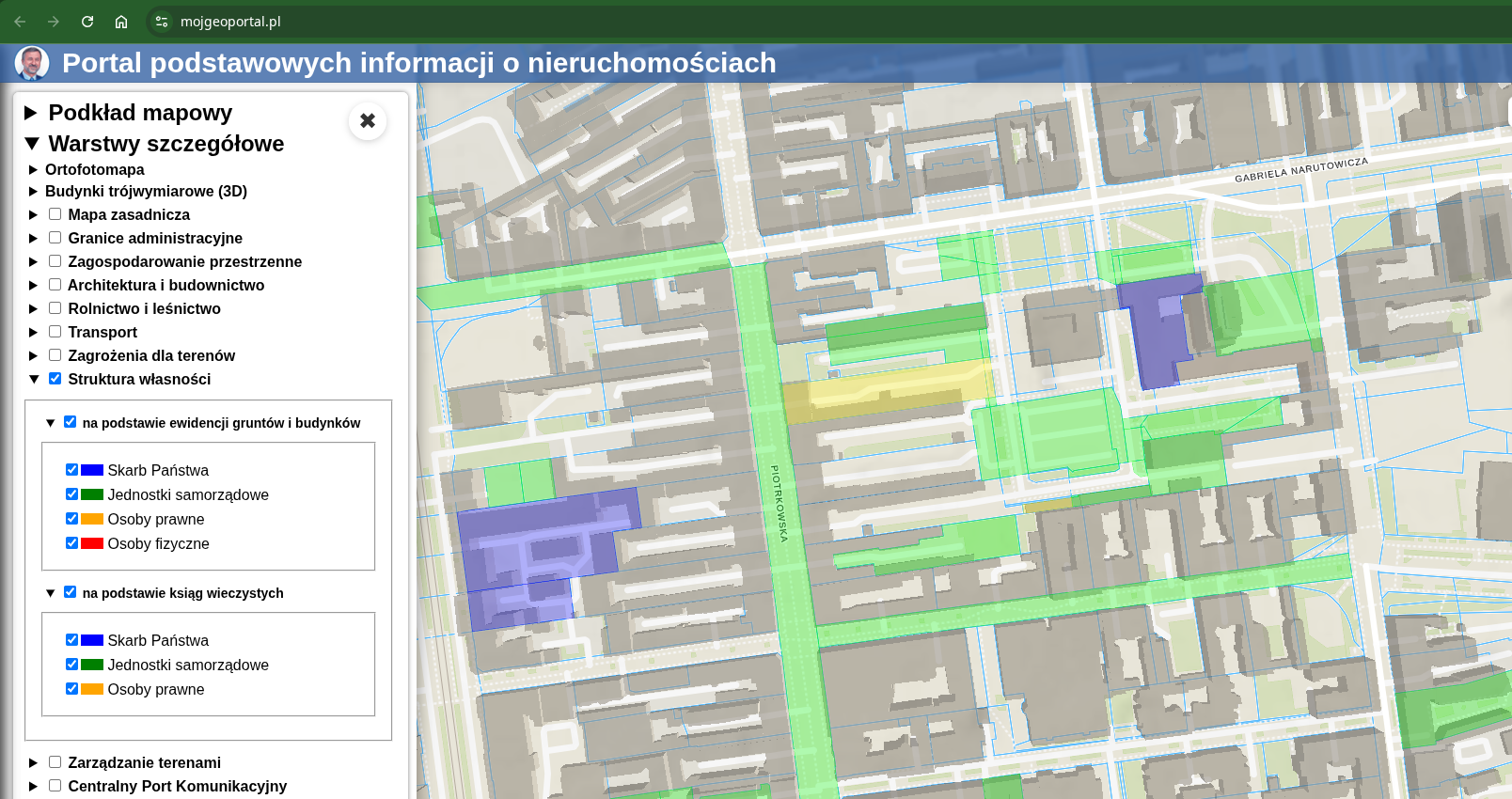Uncheck the Struktura własności layer
The image size is (1512, 799).
pos(55,379)
